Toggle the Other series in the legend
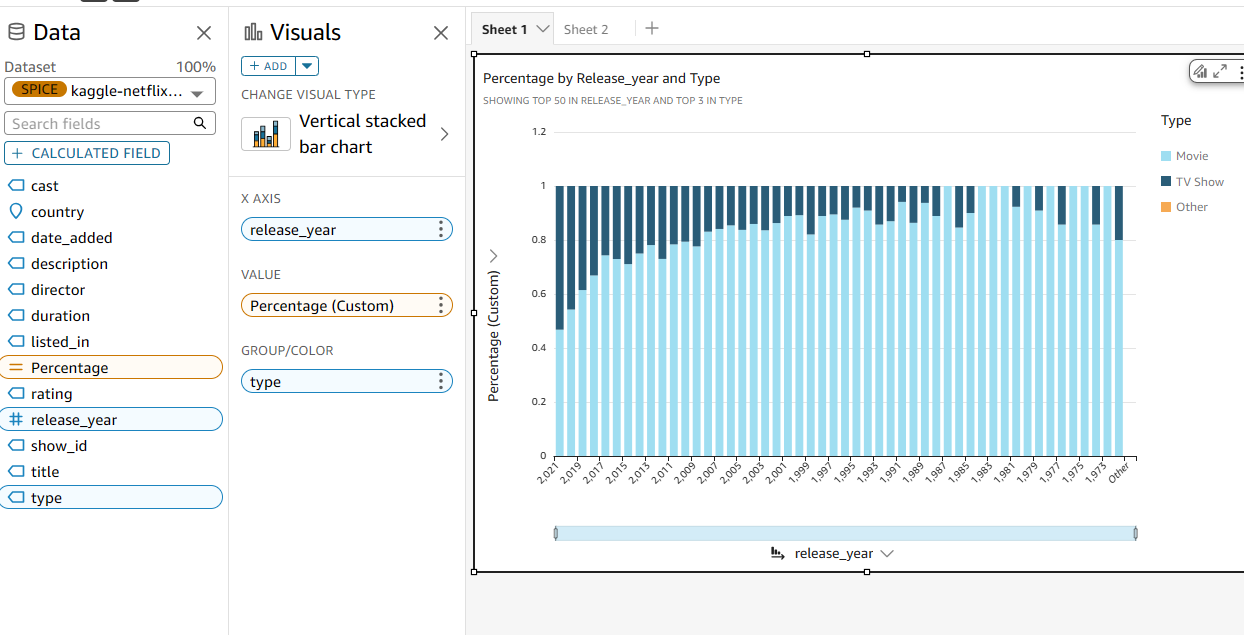Image resolution: width=1244 pixels, height=635 pixels. pos(1191,207)
